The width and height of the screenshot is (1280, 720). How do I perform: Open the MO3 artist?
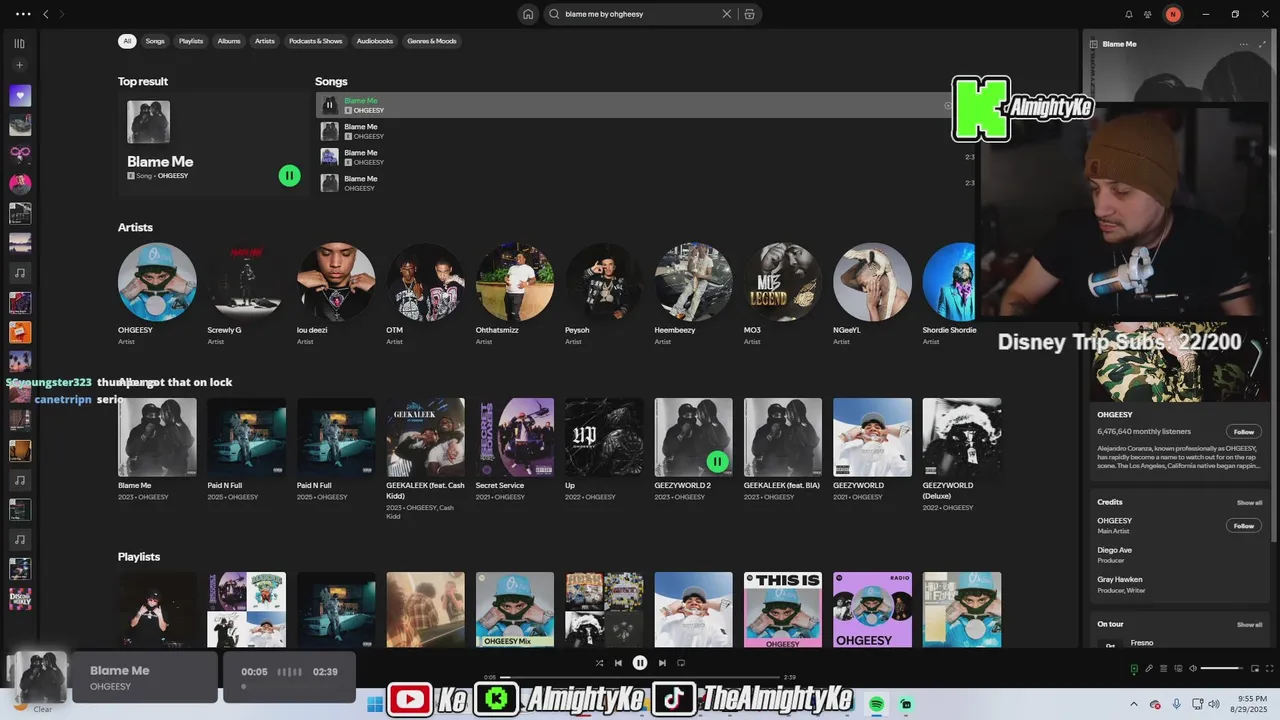(783, 282)
